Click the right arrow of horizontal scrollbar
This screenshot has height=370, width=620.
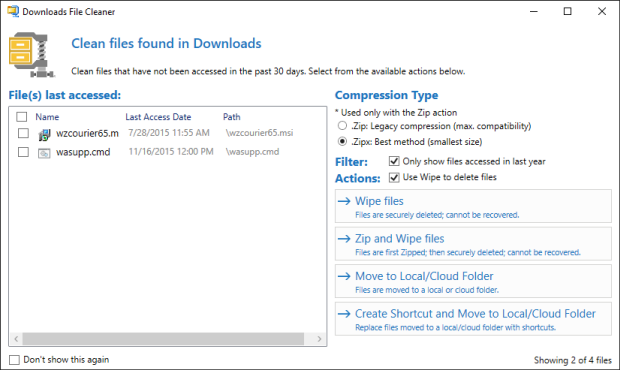point(319,339)
